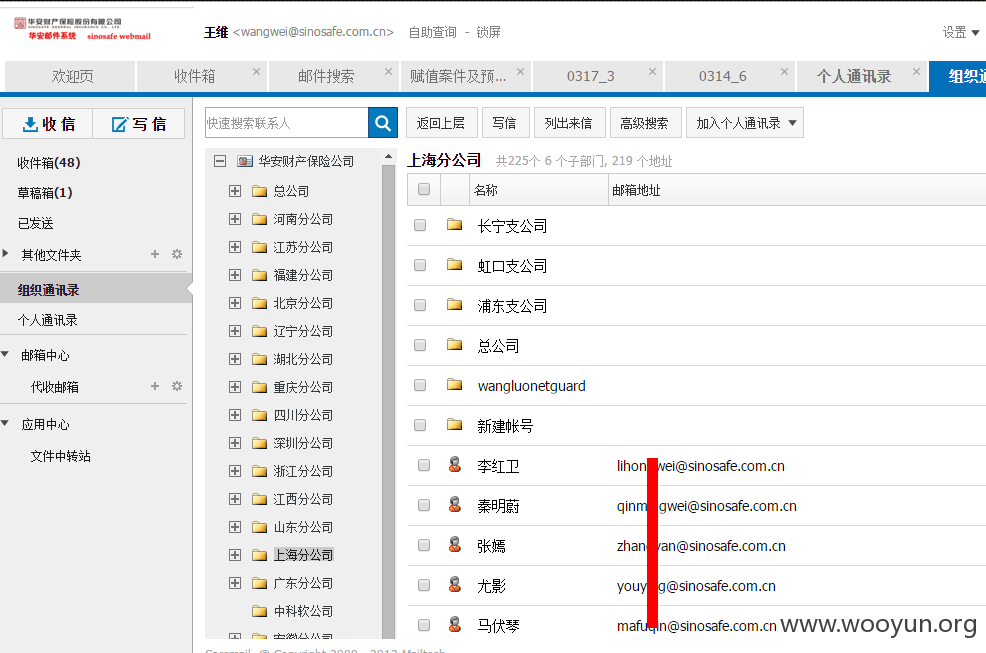Image resolution: width=986 pixels, height=653 pixels.
Task: Click the 写信 compose button in sidebar
Action: point(139,124)
